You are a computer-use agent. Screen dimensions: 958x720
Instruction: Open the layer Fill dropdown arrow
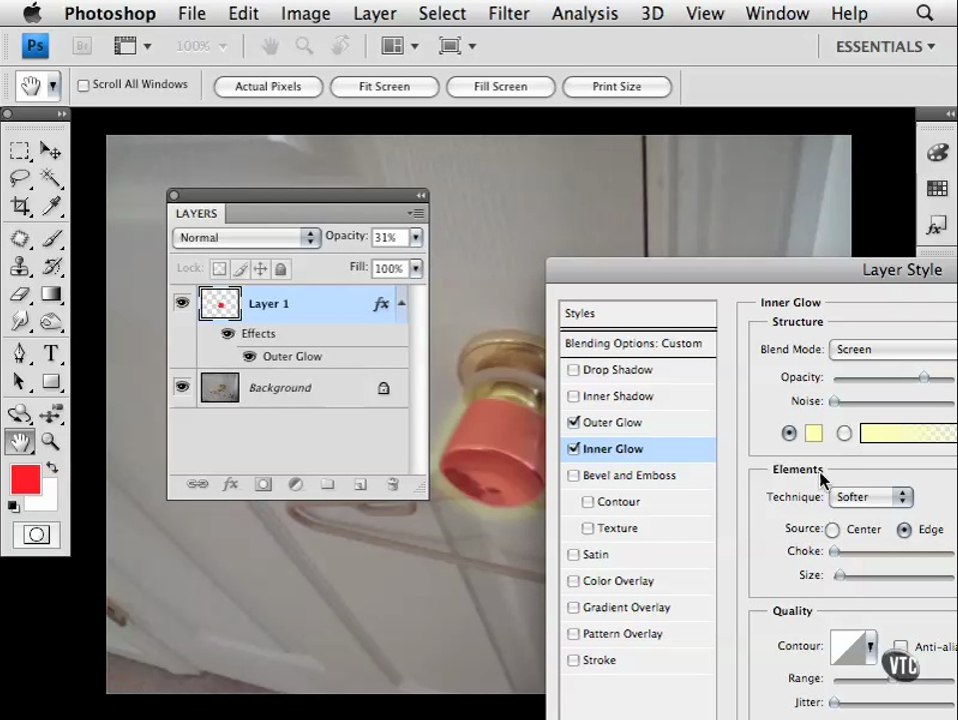tap(415, 268)
